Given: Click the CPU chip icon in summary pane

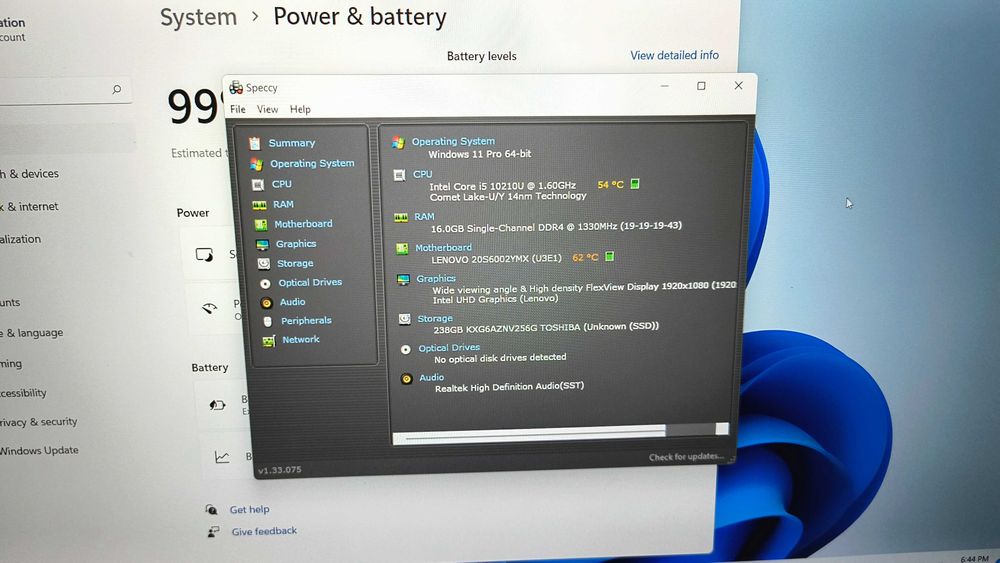Looking at the screenshot, I should tap(399, 175).
